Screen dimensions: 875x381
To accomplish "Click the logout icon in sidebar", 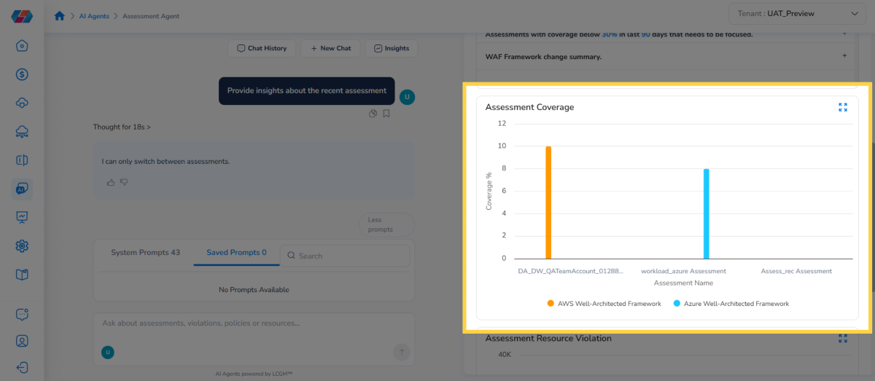I will point(22,368).
